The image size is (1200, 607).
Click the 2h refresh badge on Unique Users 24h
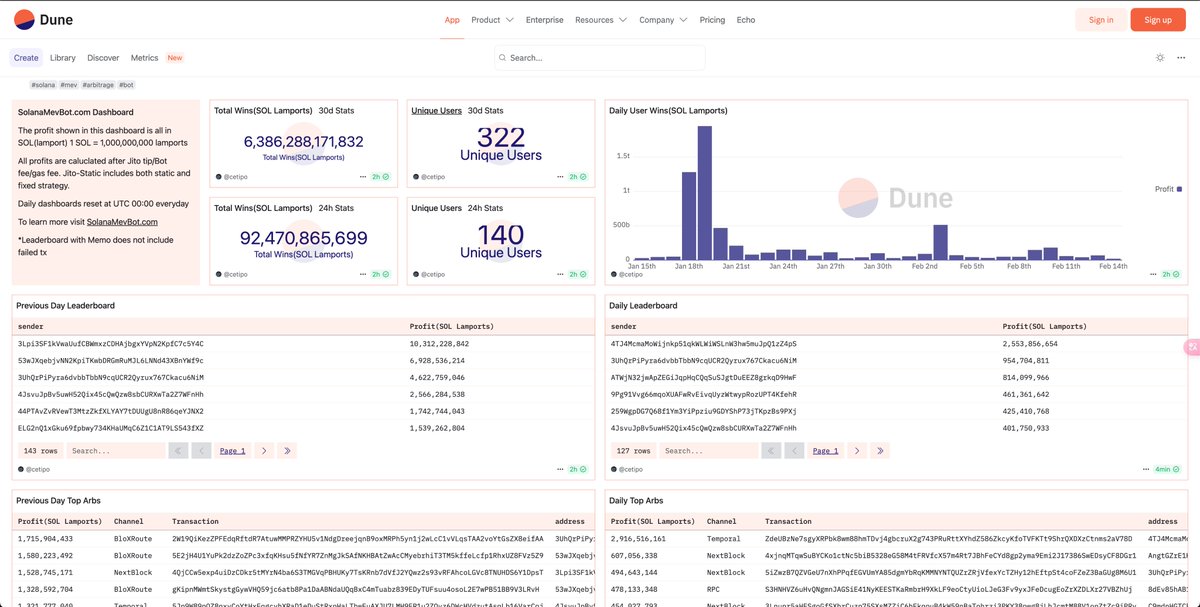[578, 274]
